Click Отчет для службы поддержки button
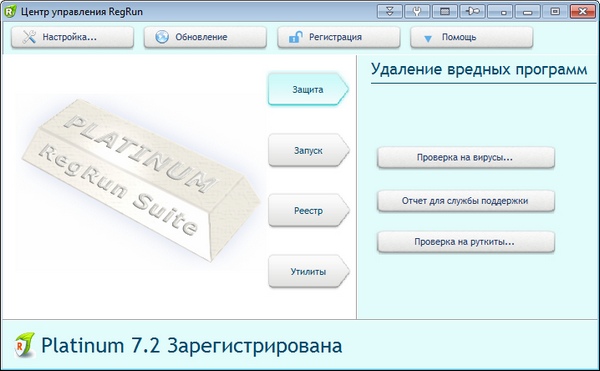 click(x=466, y=201)
